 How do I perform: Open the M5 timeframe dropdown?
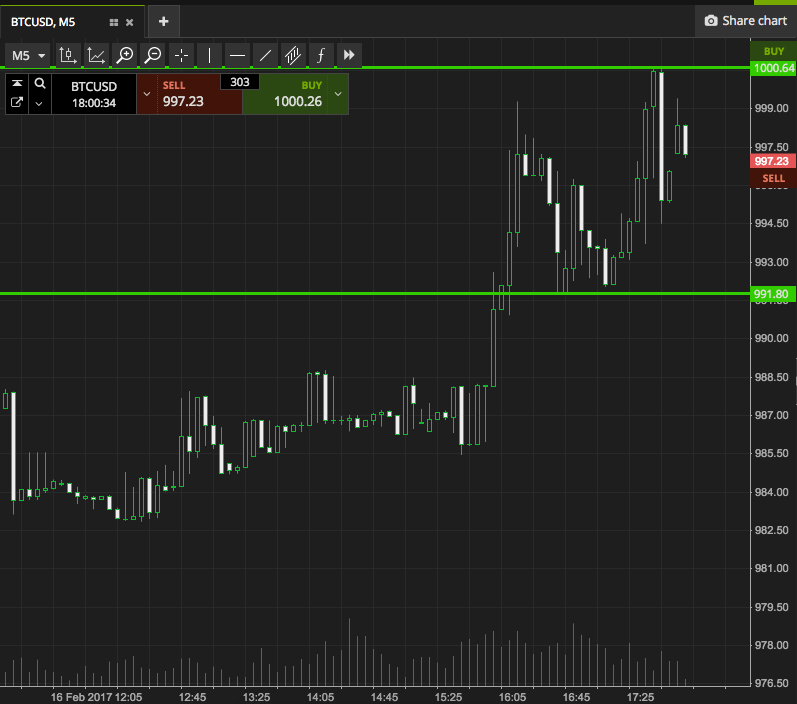[28, 55]
